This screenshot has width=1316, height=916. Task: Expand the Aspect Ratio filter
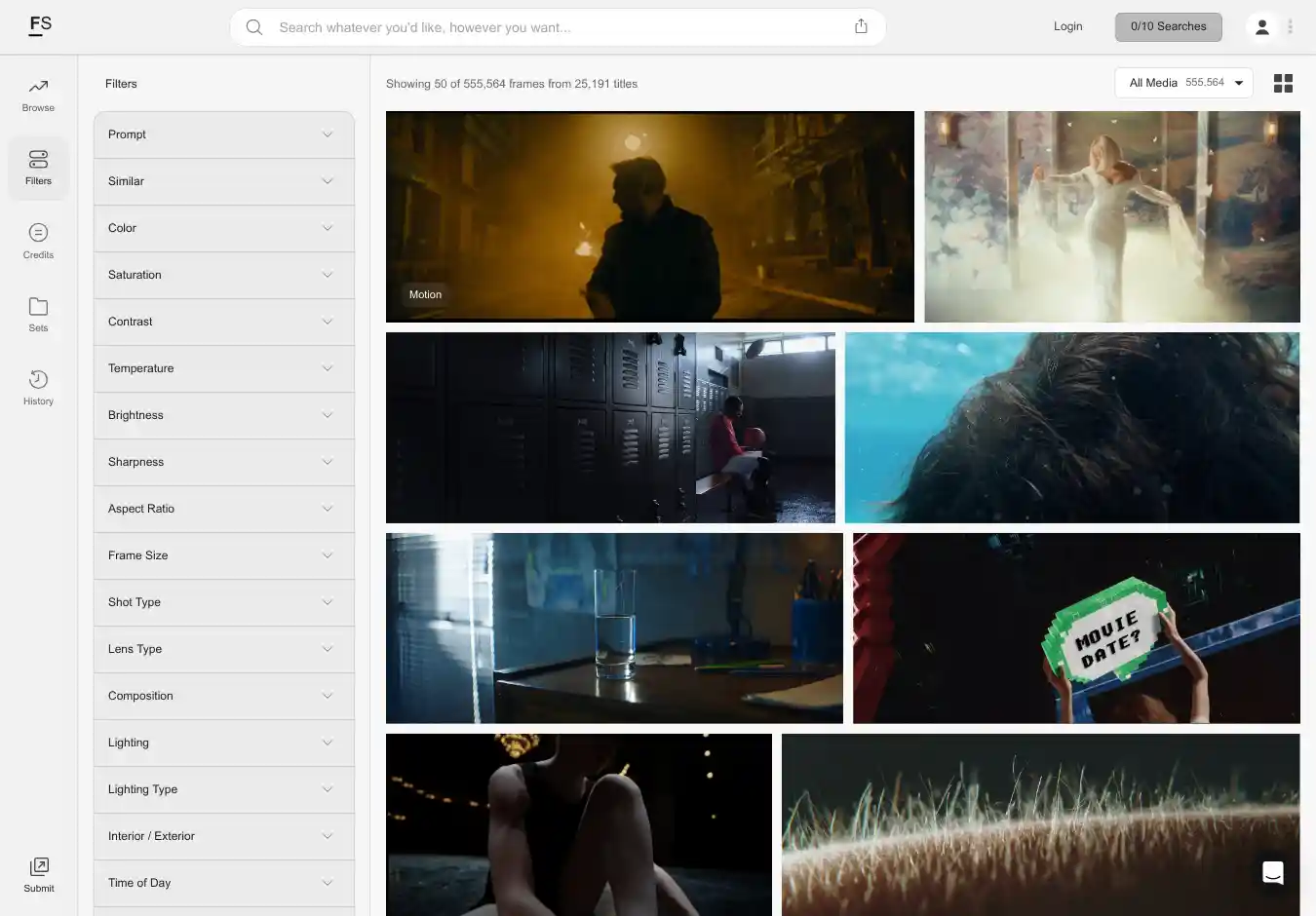coord(224,509)
